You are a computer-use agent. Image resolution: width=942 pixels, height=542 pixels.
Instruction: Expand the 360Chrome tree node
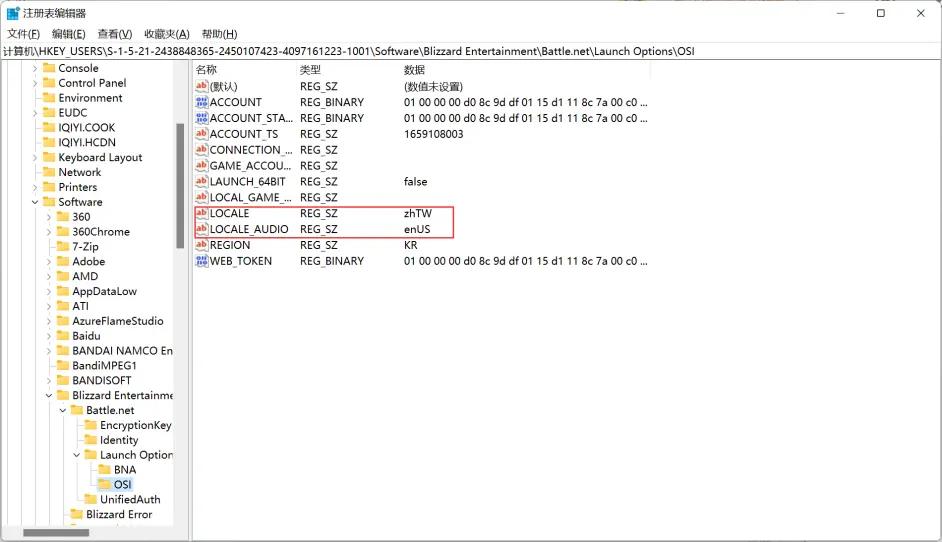click(x=49, y=232)
